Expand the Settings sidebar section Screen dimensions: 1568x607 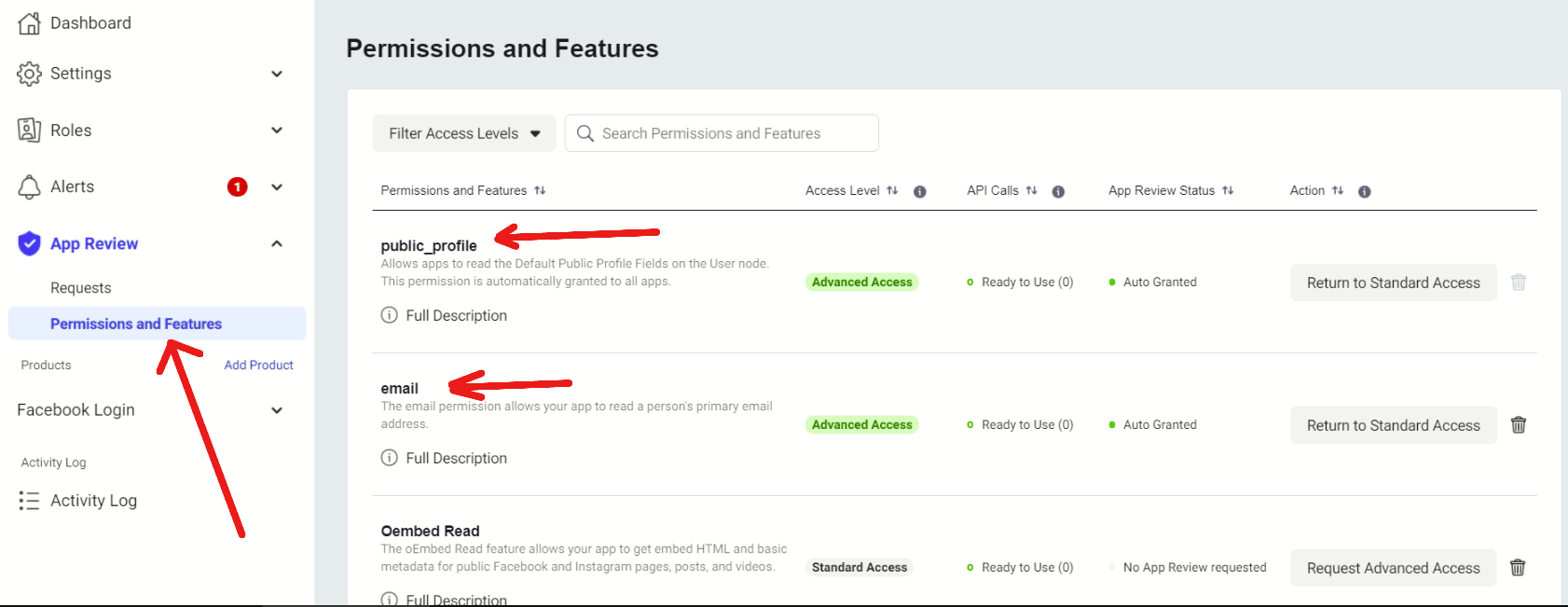(x=276, y=74)
